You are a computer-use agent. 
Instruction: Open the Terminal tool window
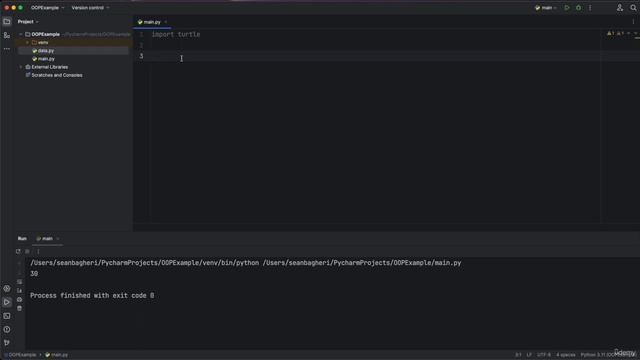click(x=7, y=316)
